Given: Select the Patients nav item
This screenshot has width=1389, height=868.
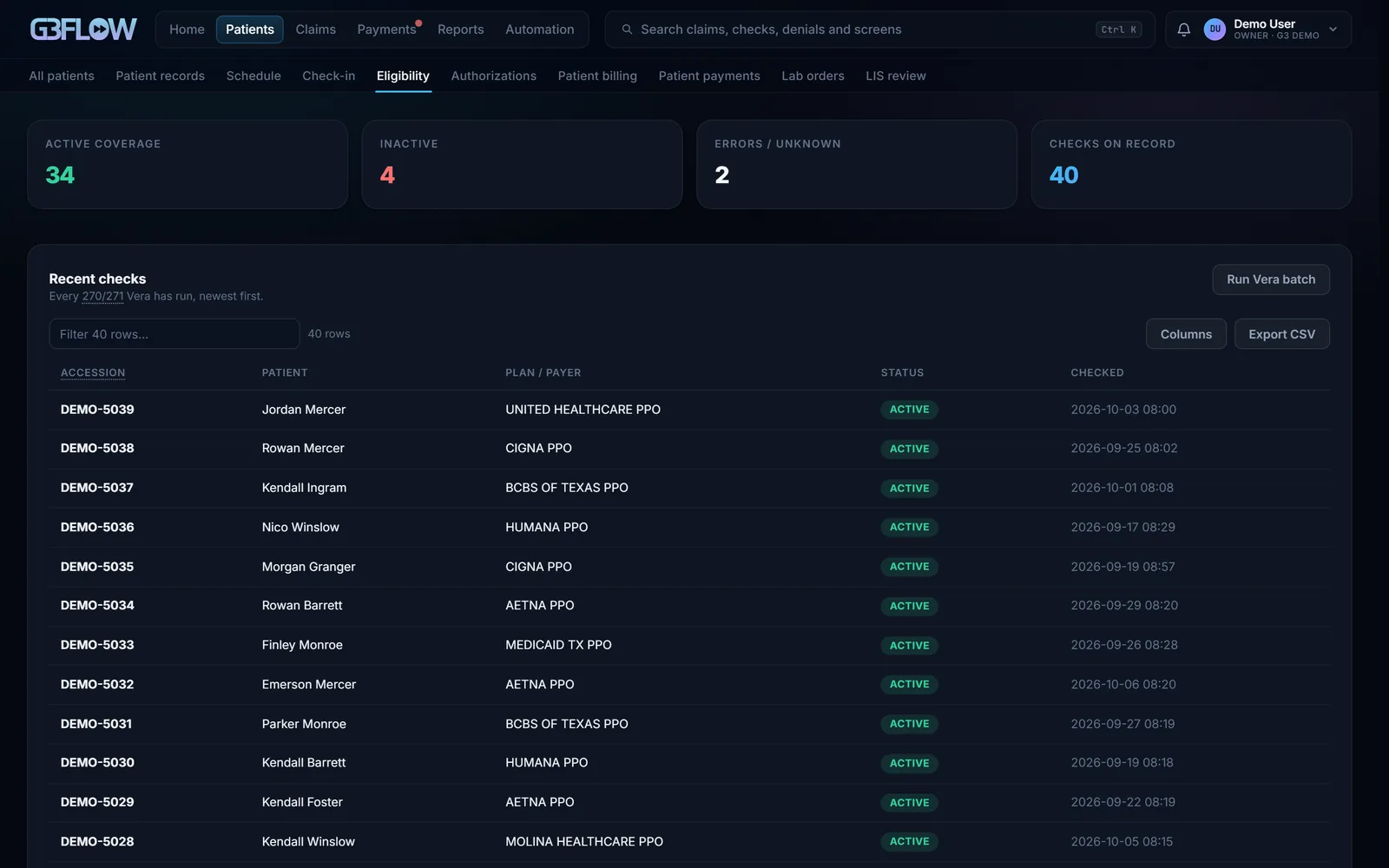Looking at the screenshot, I should pos(250,30).
